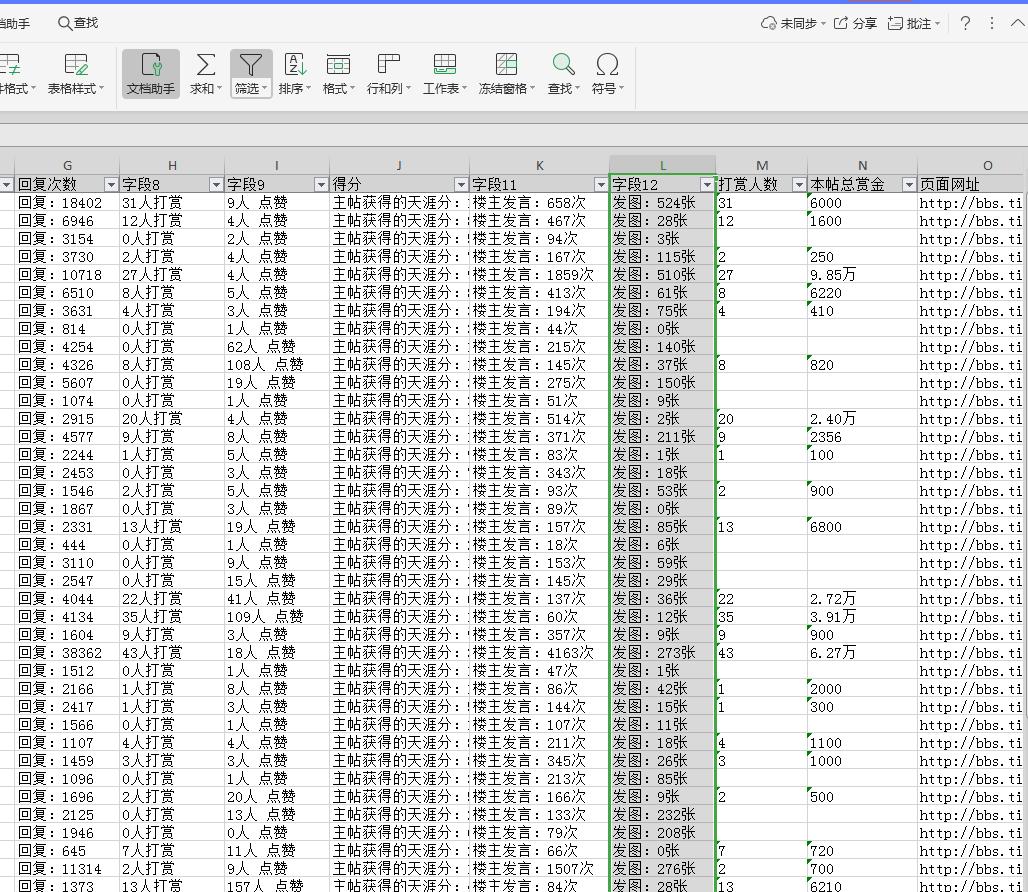The width and height of the screenshot is (1028, 892).
Task: Click the 工作表 worksheet icon
Action: 445,66
